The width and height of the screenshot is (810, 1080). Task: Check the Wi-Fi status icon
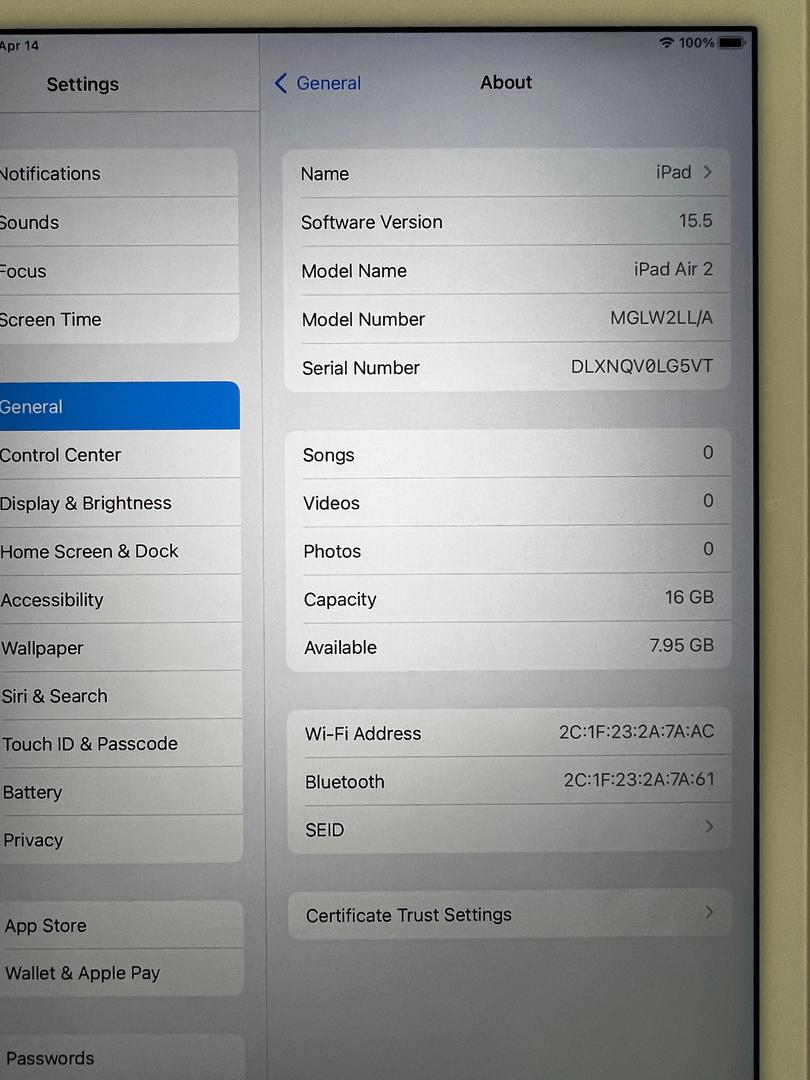point(666,43)
